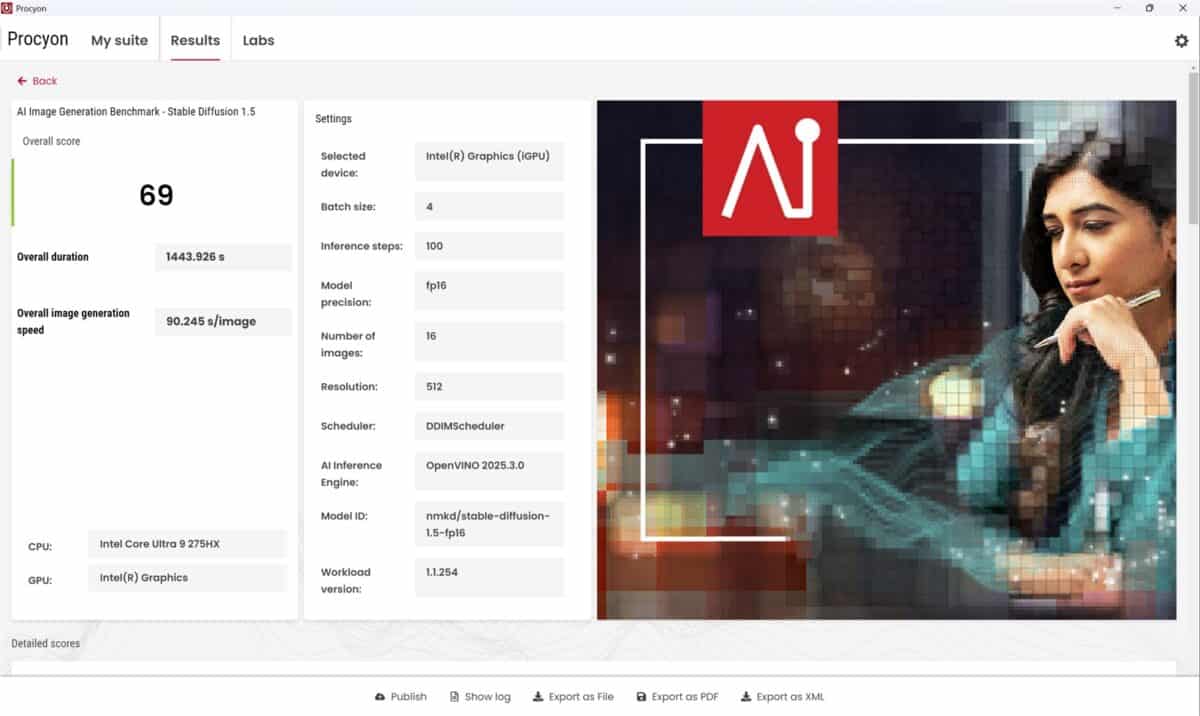Image resolution: width=1200 pixels, height=716 pixels.
Task: Click the Scheduler DDIMScheduler field
Action: 489,426
